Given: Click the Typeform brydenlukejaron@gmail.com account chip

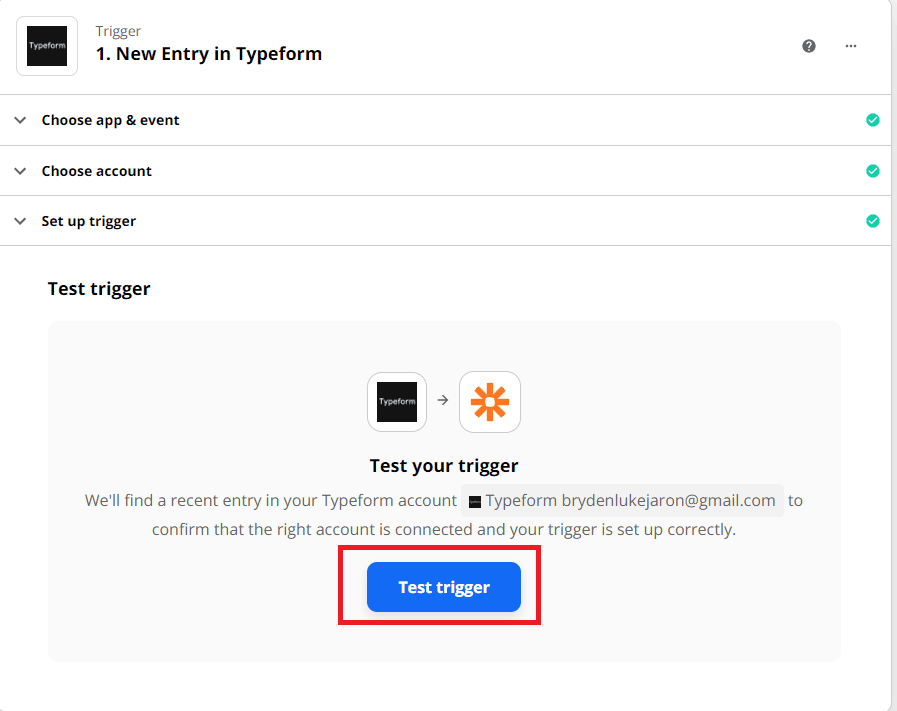Looking at the screenshot, I should click(x=622, y=500).
